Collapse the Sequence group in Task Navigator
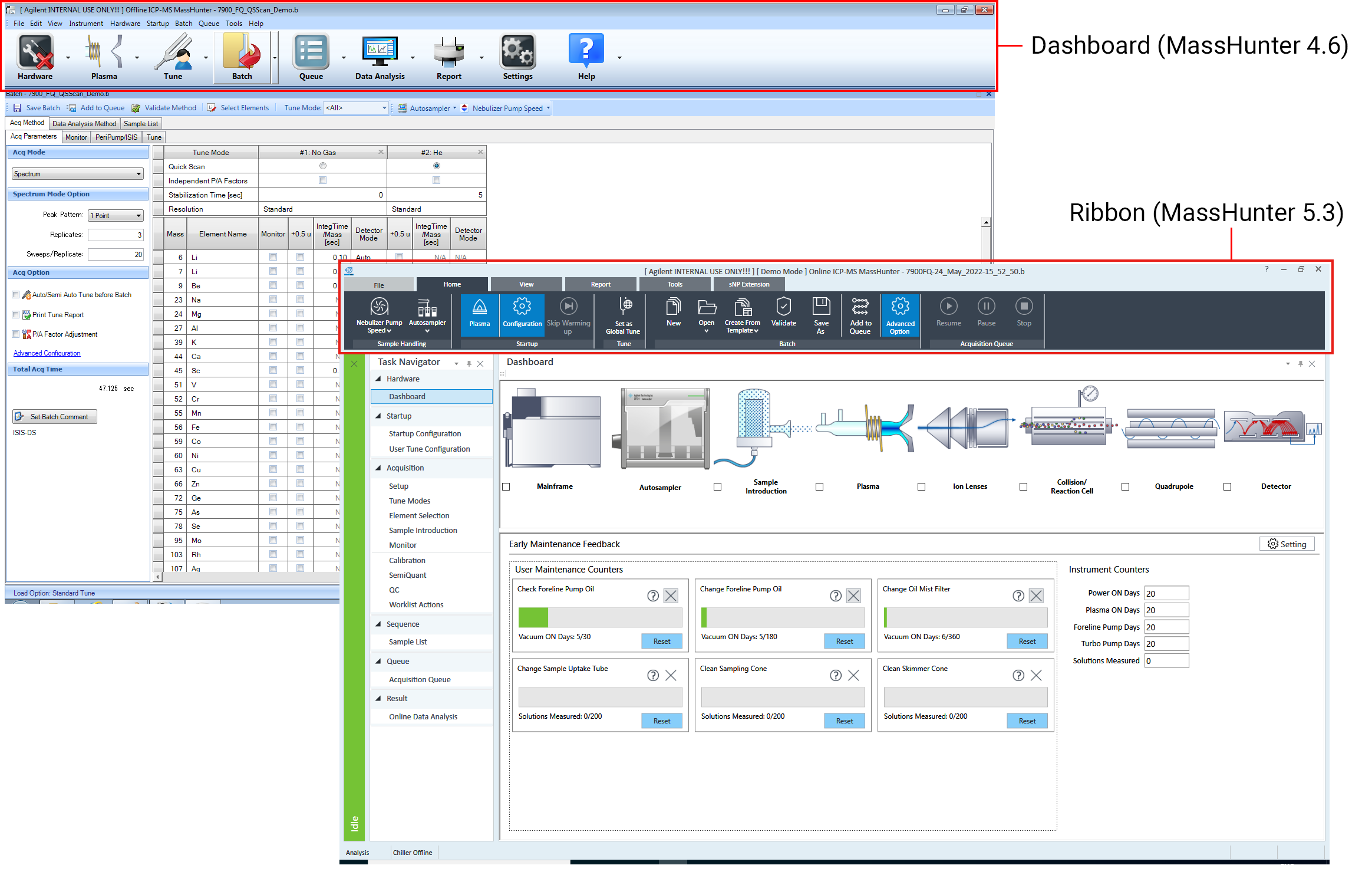1372x875 pixels. pyautogui.click(x=378, y=624)
